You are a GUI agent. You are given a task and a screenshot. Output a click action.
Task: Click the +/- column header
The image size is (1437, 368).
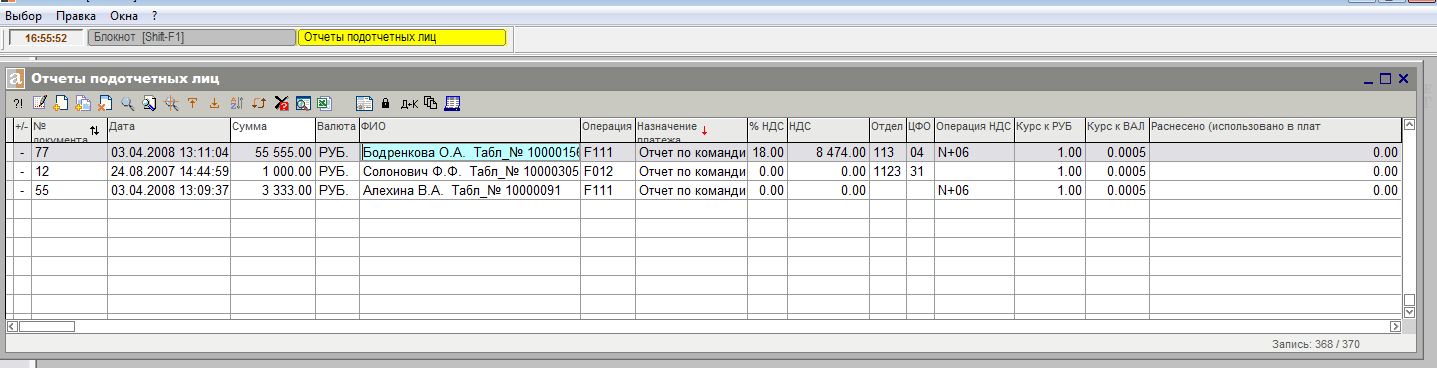coord(22,130)
